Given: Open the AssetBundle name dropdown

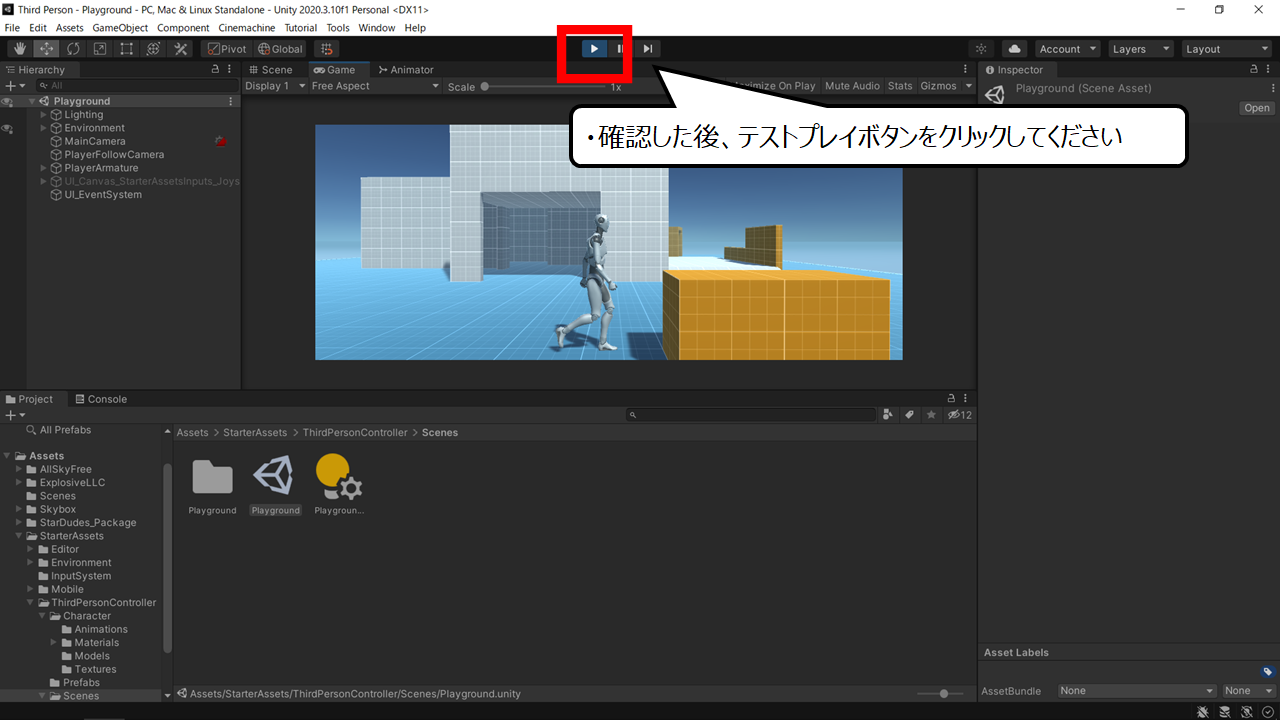Looking at the screenshot, I should 1137,691.
